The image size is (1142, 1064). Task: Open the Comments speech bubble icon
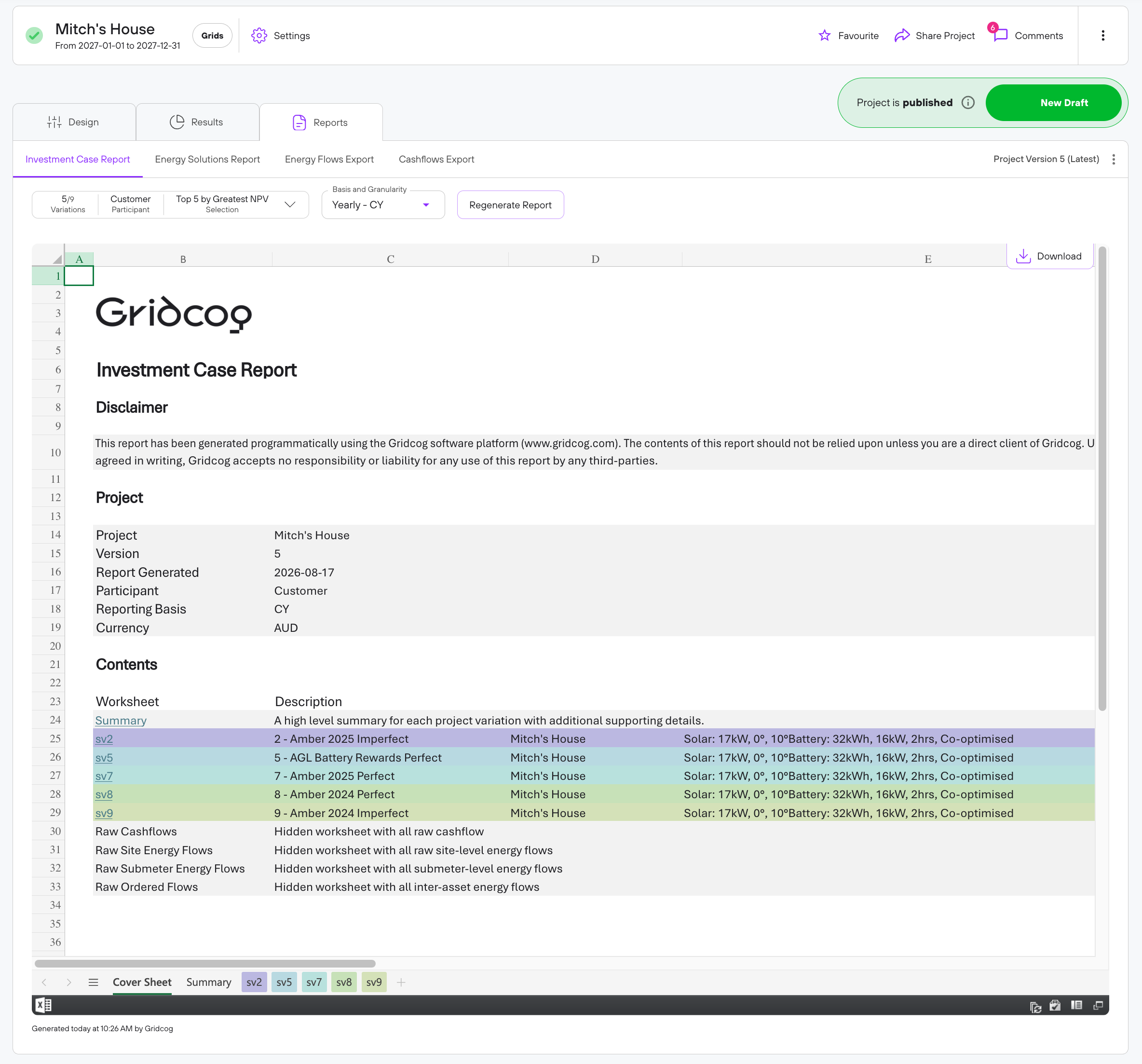tap(1000, 35)
